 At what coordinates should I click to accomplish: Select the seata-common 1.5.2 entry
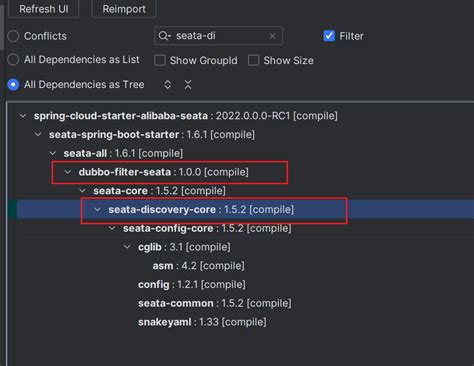click(x=215, y=303)
